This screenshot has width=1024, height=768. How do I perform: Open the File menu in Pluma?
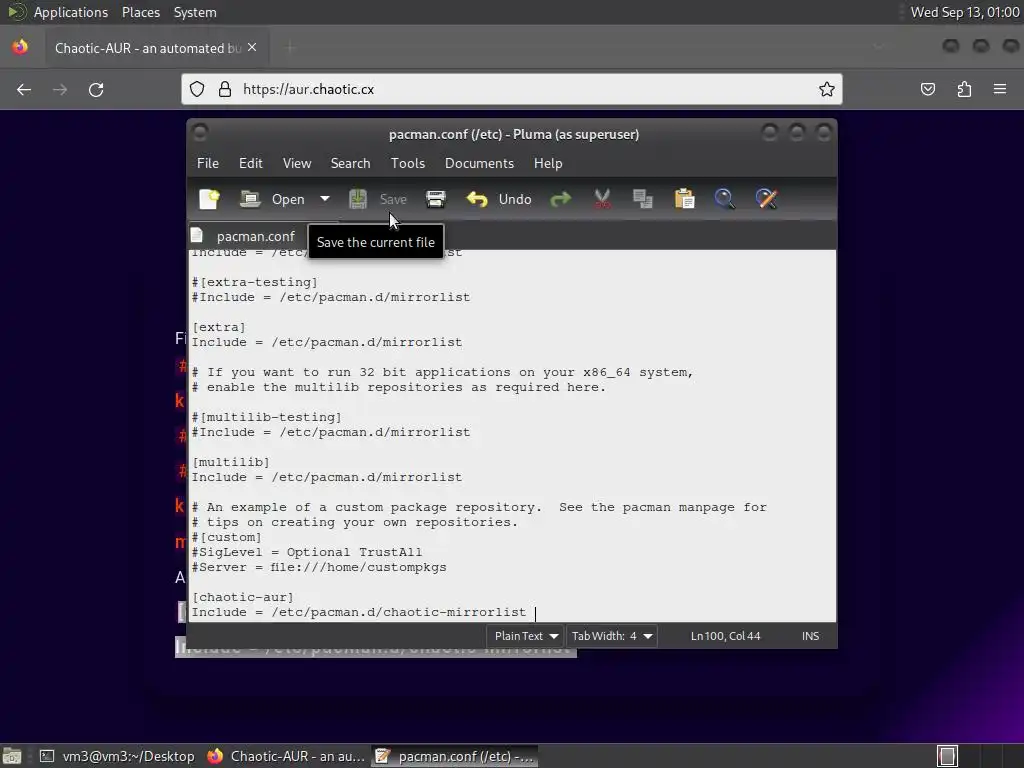coord(208,163)
